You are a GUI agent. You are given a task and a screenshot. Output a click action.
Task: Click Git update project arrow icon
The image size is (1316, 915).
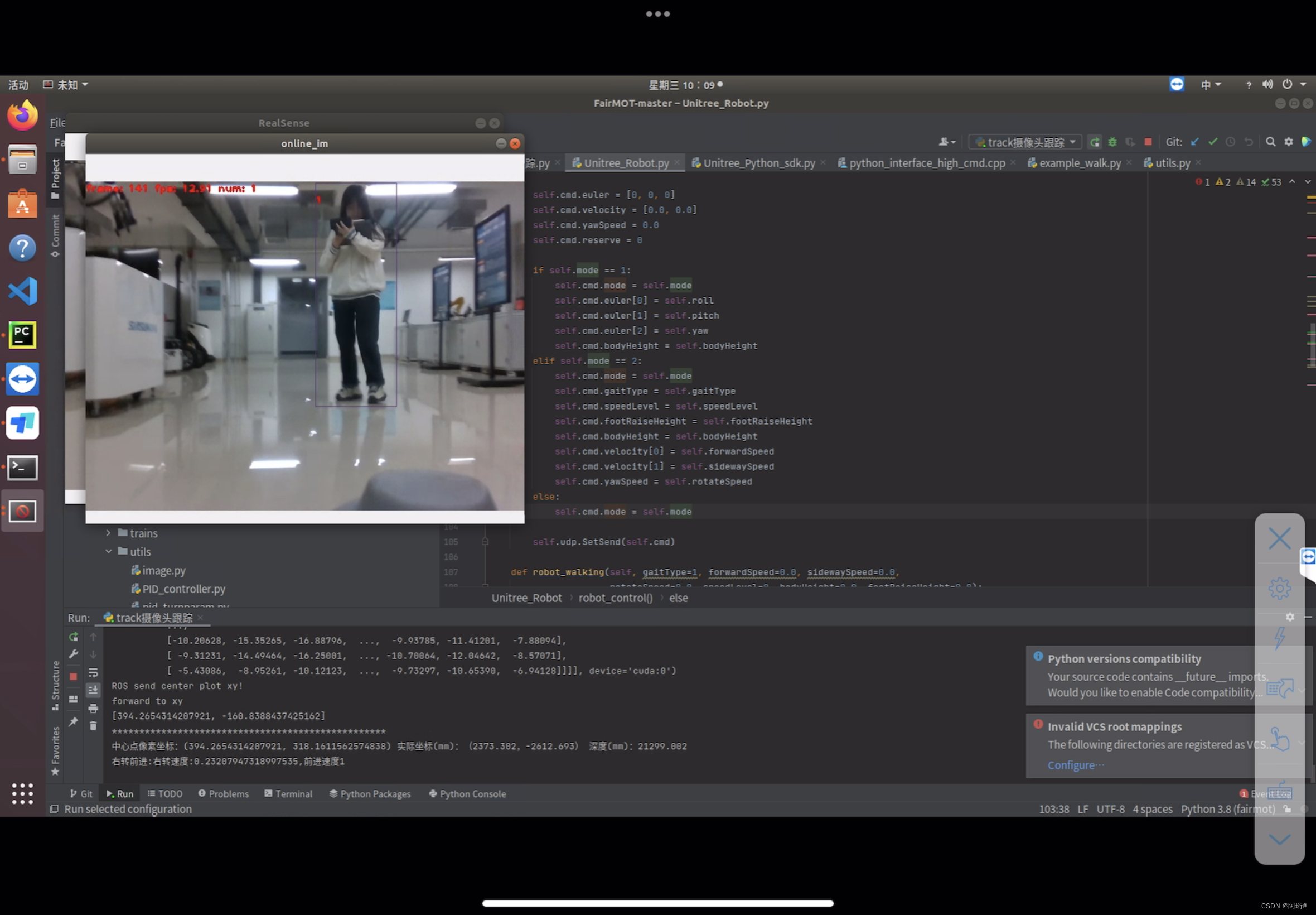point(1194,142)
